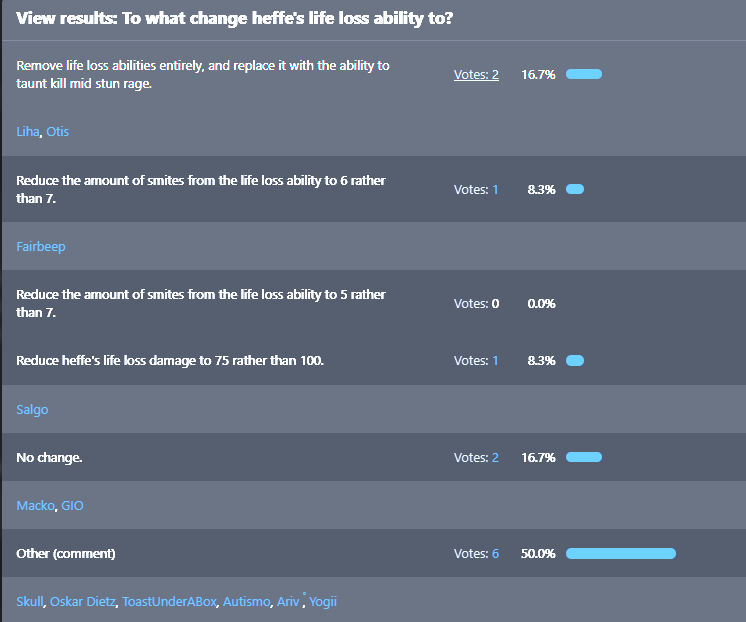746x622 pixels.
Task: Click the Oskar Dietz voter name
Action: click(83, 602)
